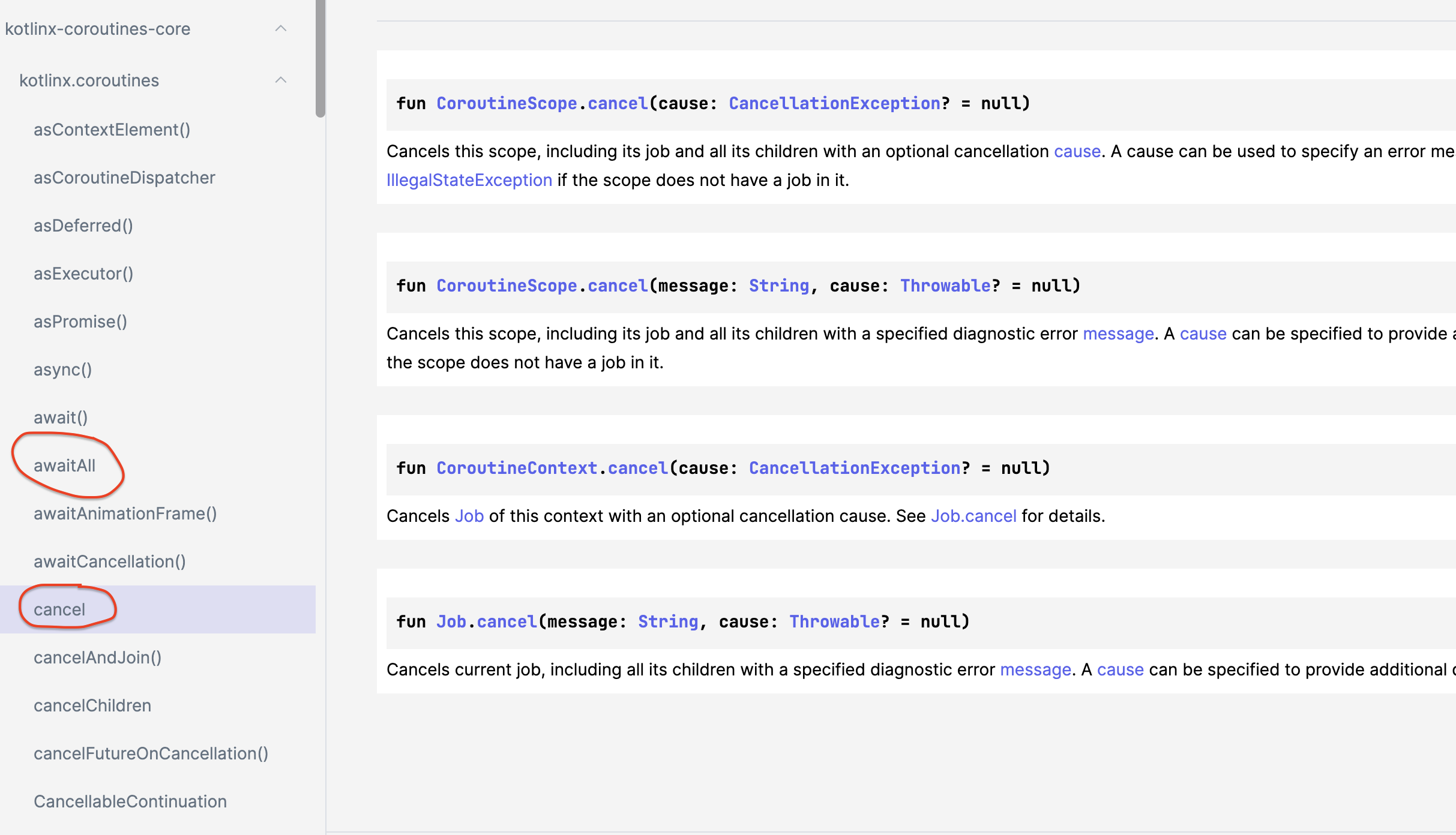
Task: Open the asContextElement() documentation page
Action: pos(112,129)
